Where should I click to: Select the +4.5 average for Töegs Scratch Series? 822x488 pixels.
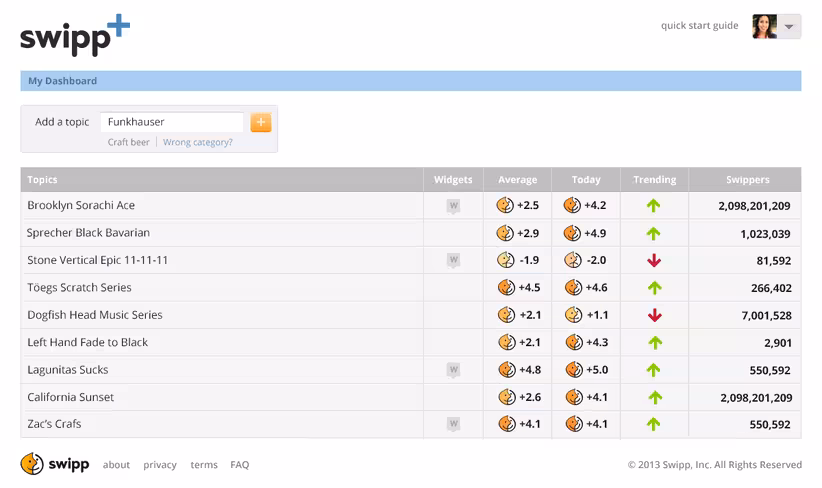click(529, 288)
